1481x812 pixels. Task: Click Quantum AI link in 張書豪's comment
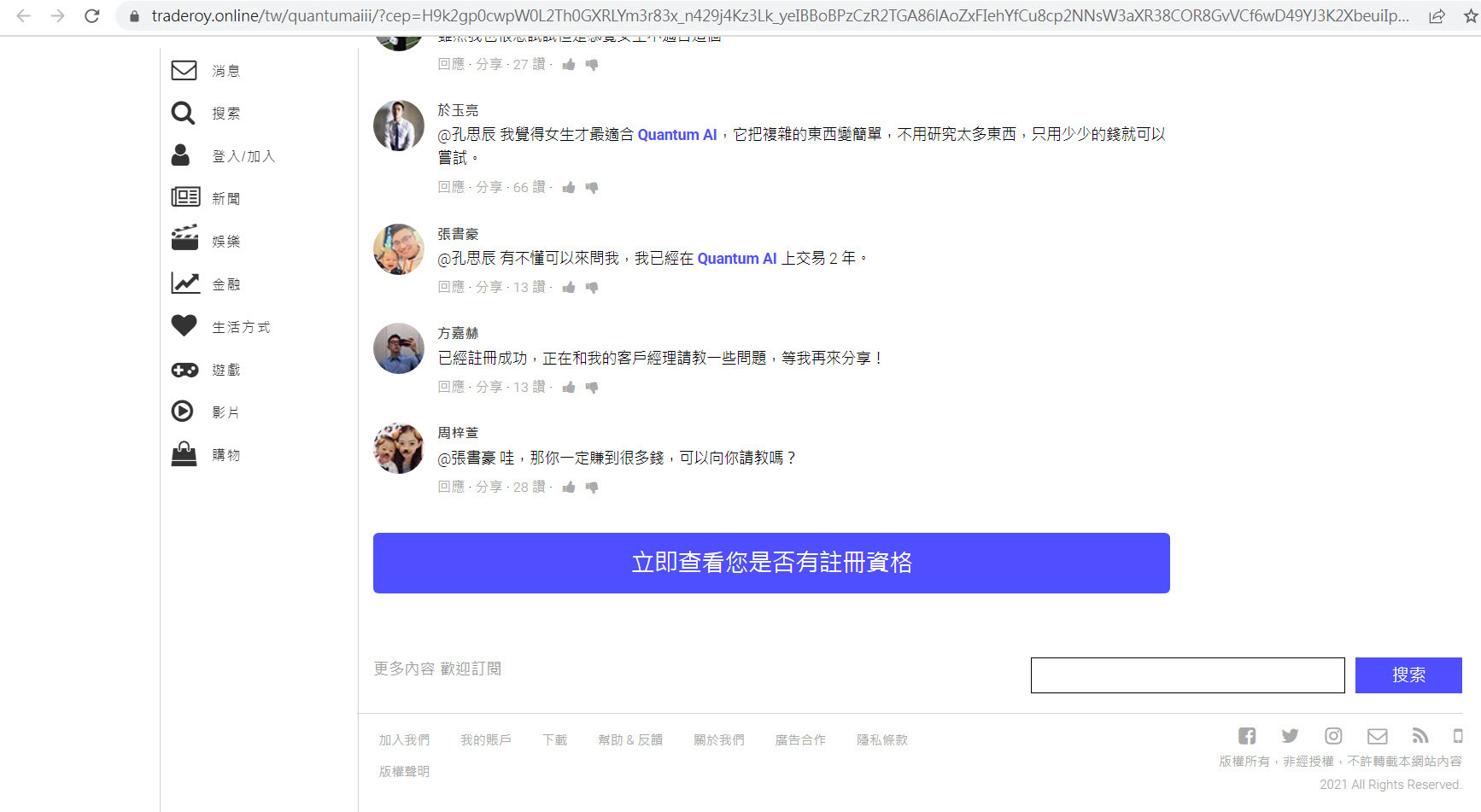pos(737,259)
